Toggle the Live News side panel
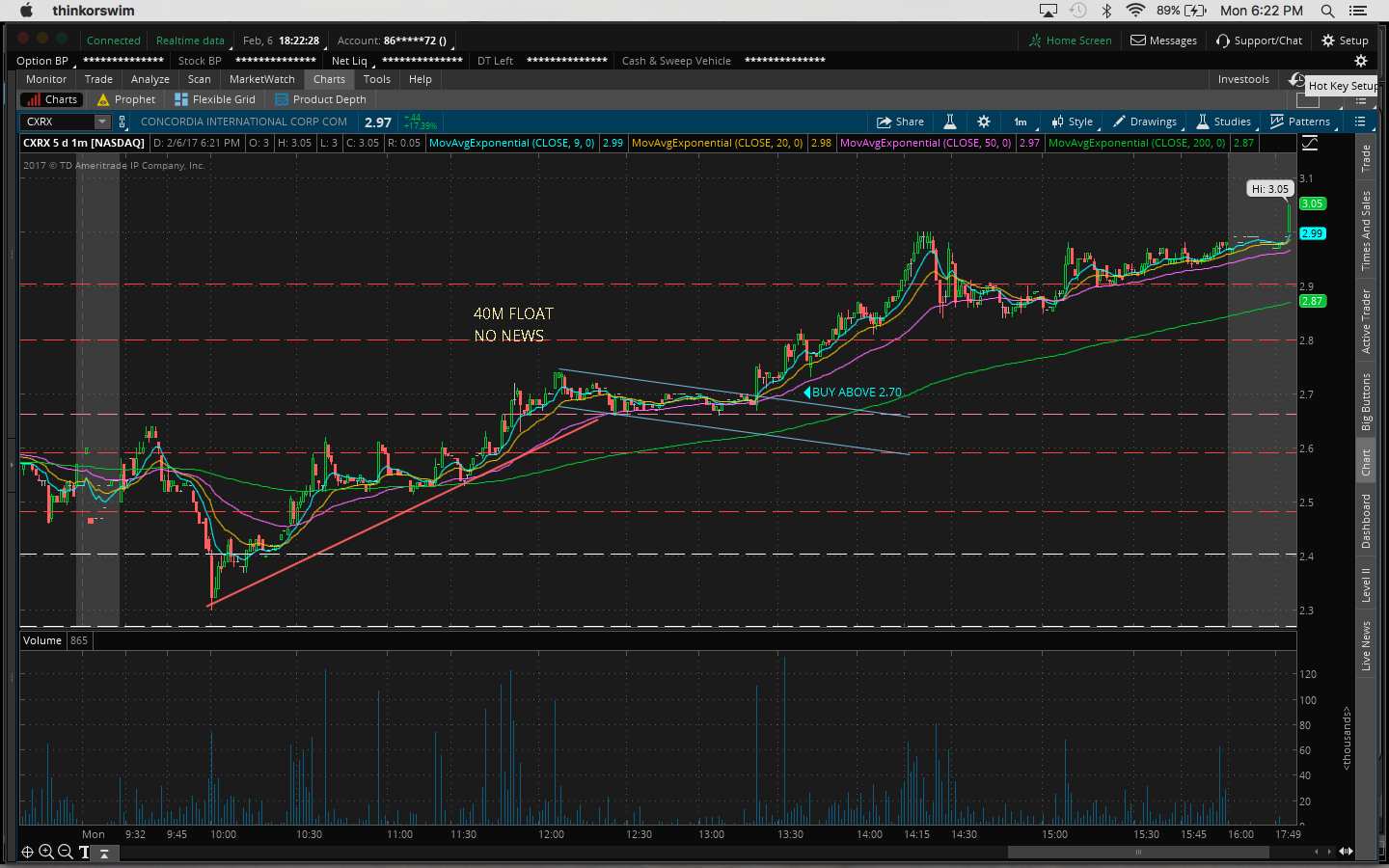The height and width of the screenshot is (868, 1389). pos(1366,645)
